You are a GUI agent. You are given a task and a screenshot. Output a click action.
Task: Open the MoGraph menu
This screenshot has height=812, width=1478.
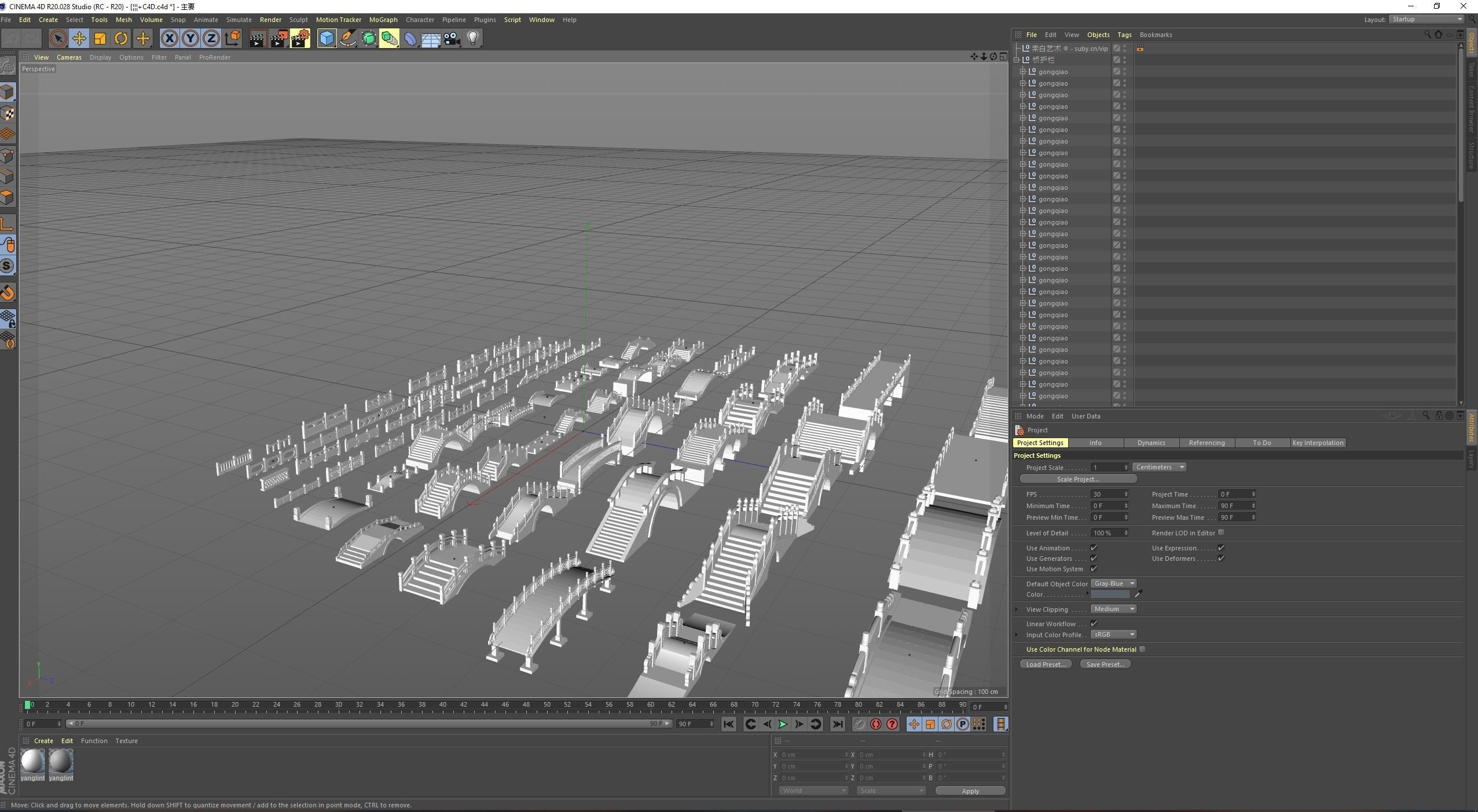pyautogui.click(x=383, y=20)
